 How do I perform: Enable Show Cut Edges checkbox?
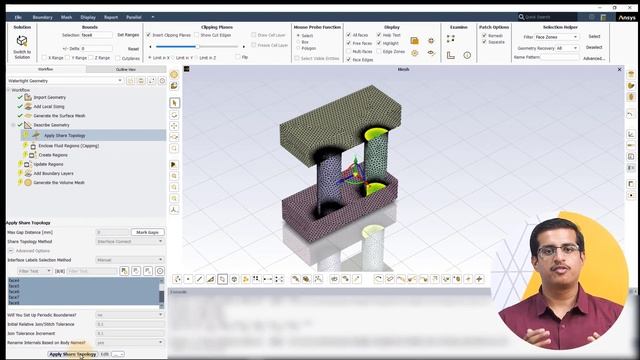[x=197, y=35]
